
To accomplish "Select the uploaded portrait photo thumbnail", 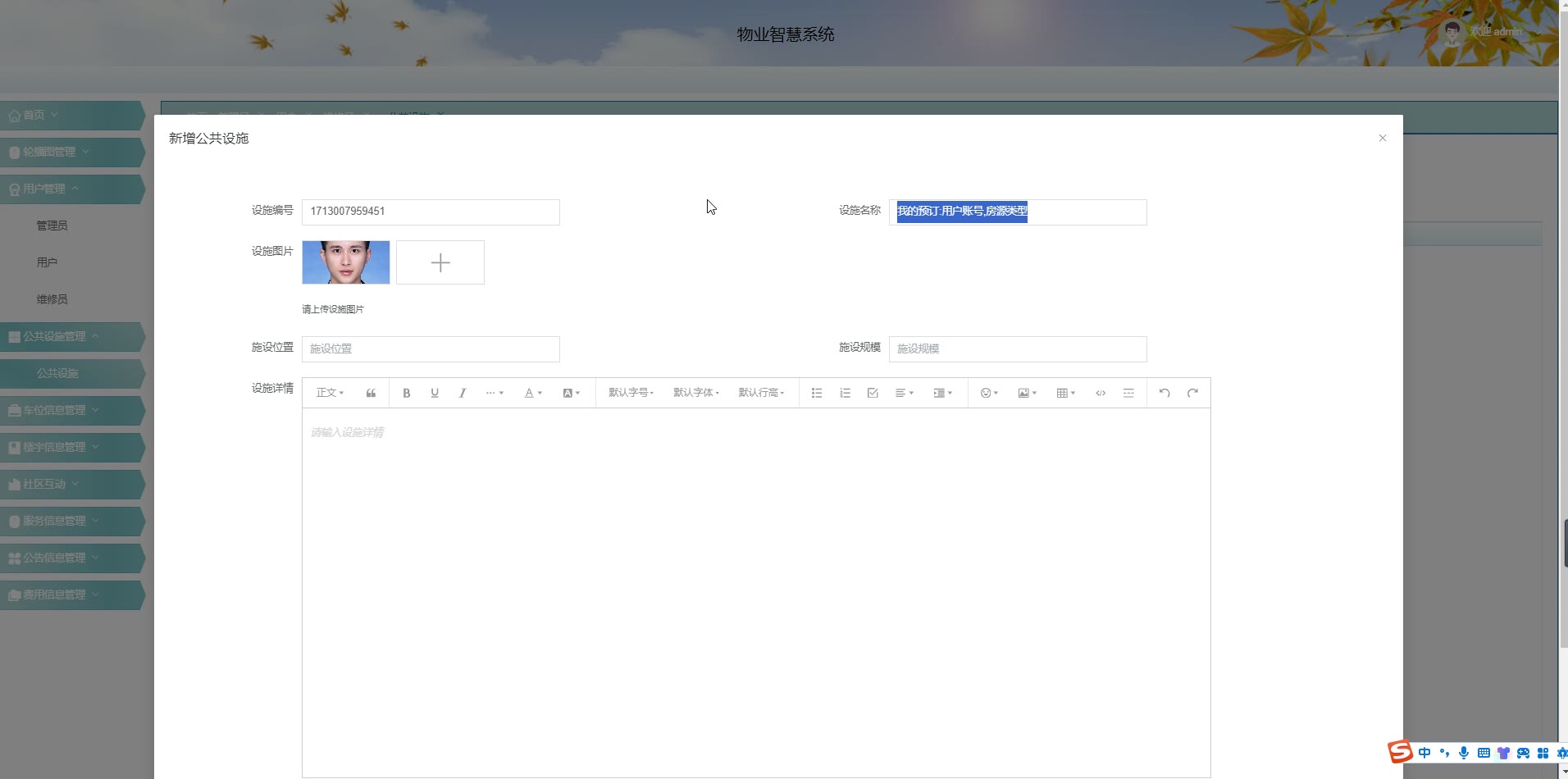I will point(346,262).
